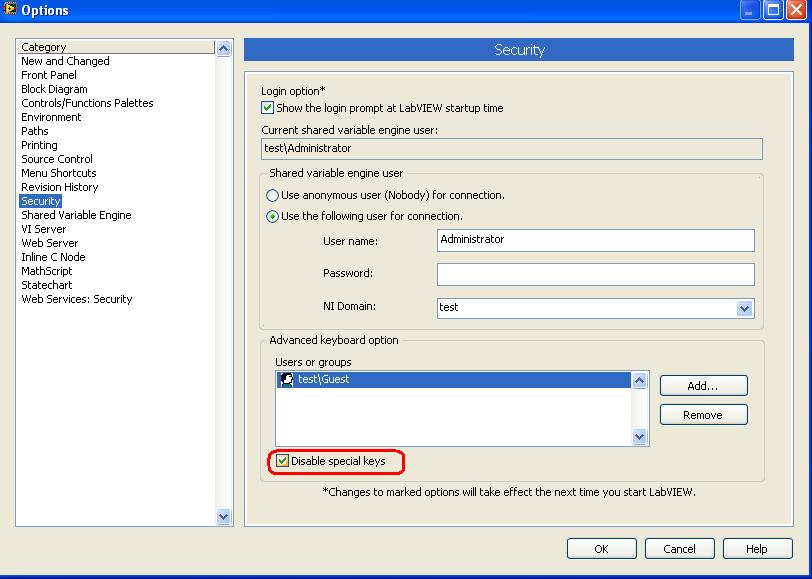Select the Security category
The image size is (812, 579).
click(41, 201)
